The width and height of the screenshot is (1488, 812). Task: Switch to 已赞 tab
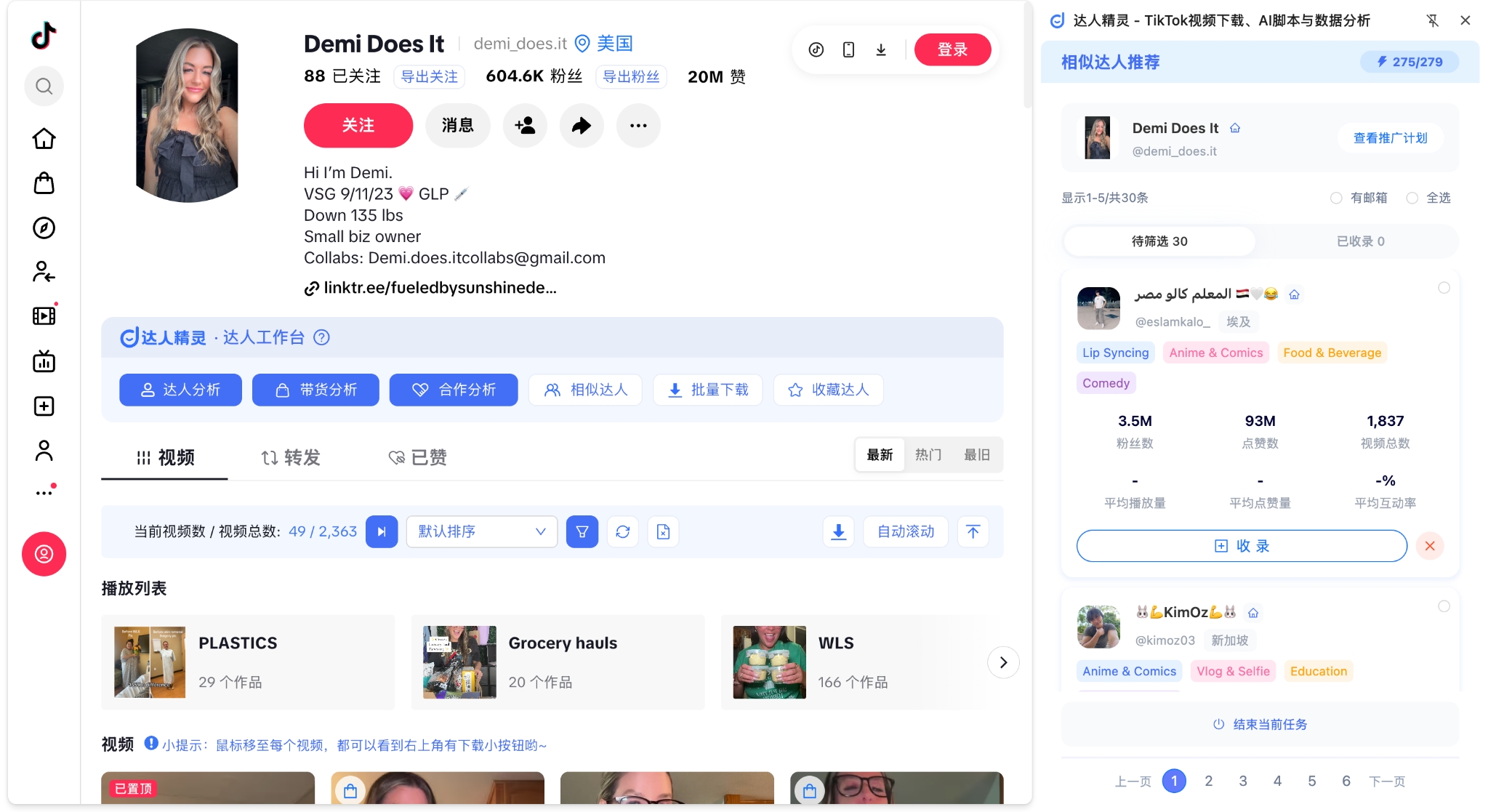(417, 457)
